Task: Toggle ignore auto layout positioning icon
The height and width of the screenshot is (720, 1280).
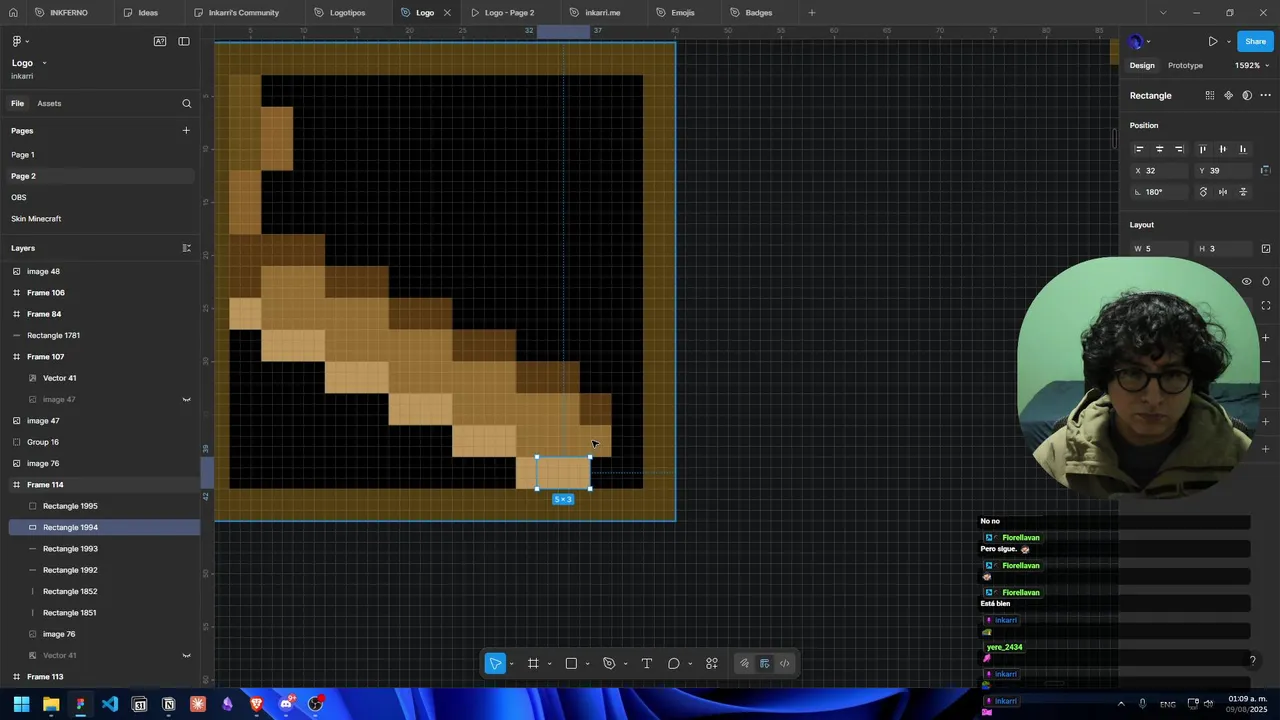Action: click(1265, 171)
